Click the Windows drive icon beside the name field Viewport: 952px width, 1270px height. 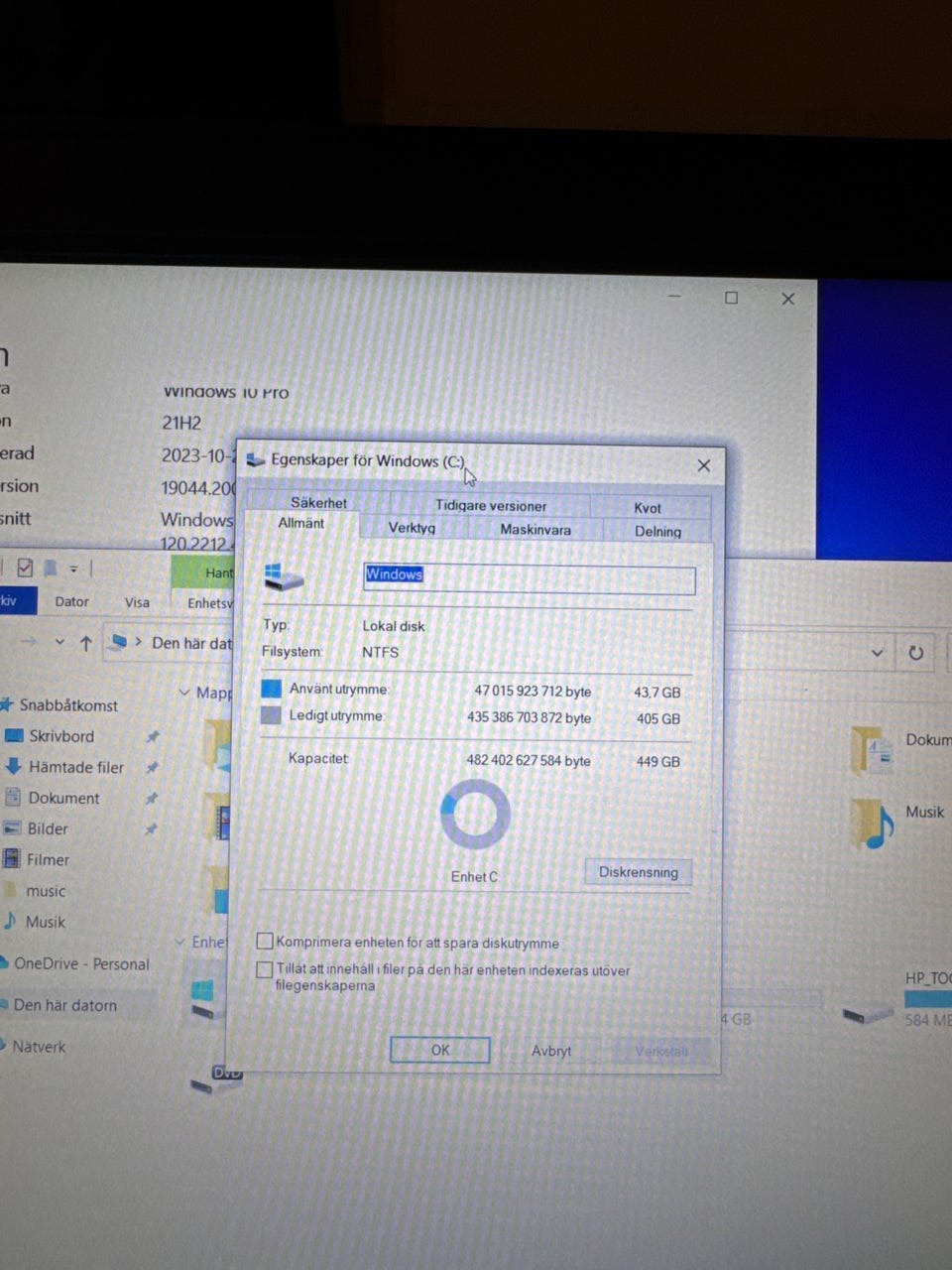click(284, 577)
